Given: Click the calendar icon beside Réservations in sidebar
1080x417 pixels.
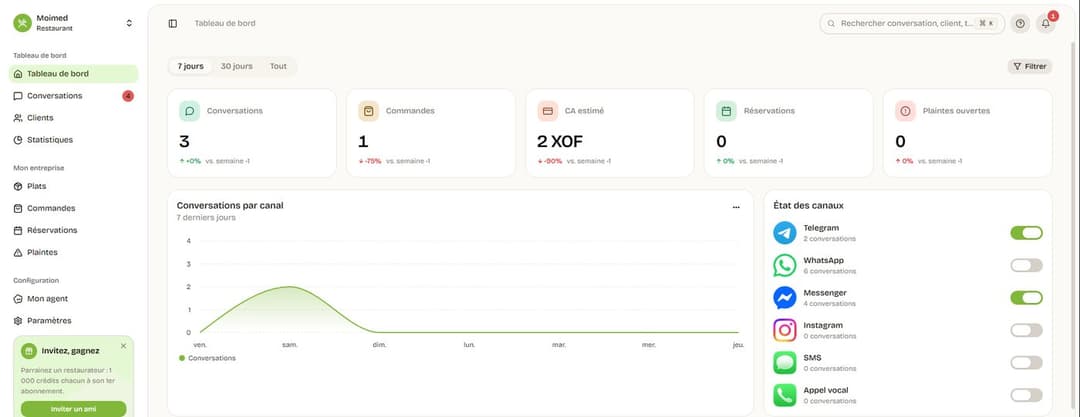Looking at the screenshot, I should (18, 230).
